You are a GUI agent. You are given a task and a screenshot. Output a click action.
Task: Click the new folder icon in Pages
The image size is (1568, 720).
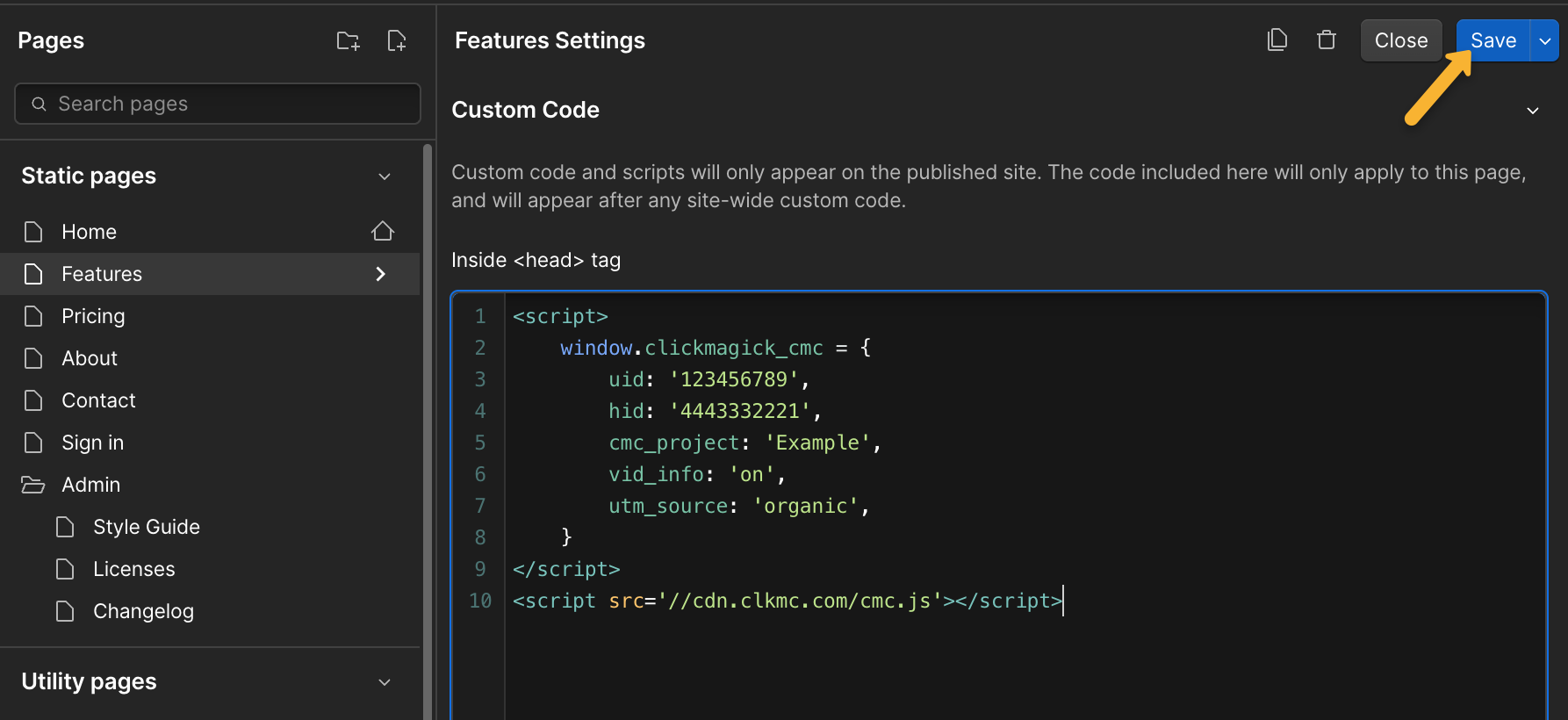point(348,40)
